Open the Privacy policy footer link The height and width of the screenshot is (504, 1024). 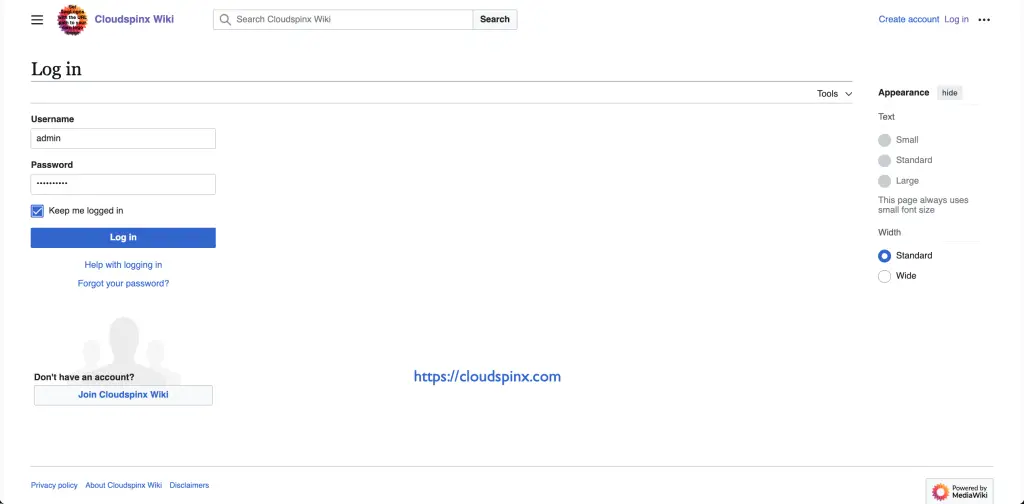coord(54,485)
